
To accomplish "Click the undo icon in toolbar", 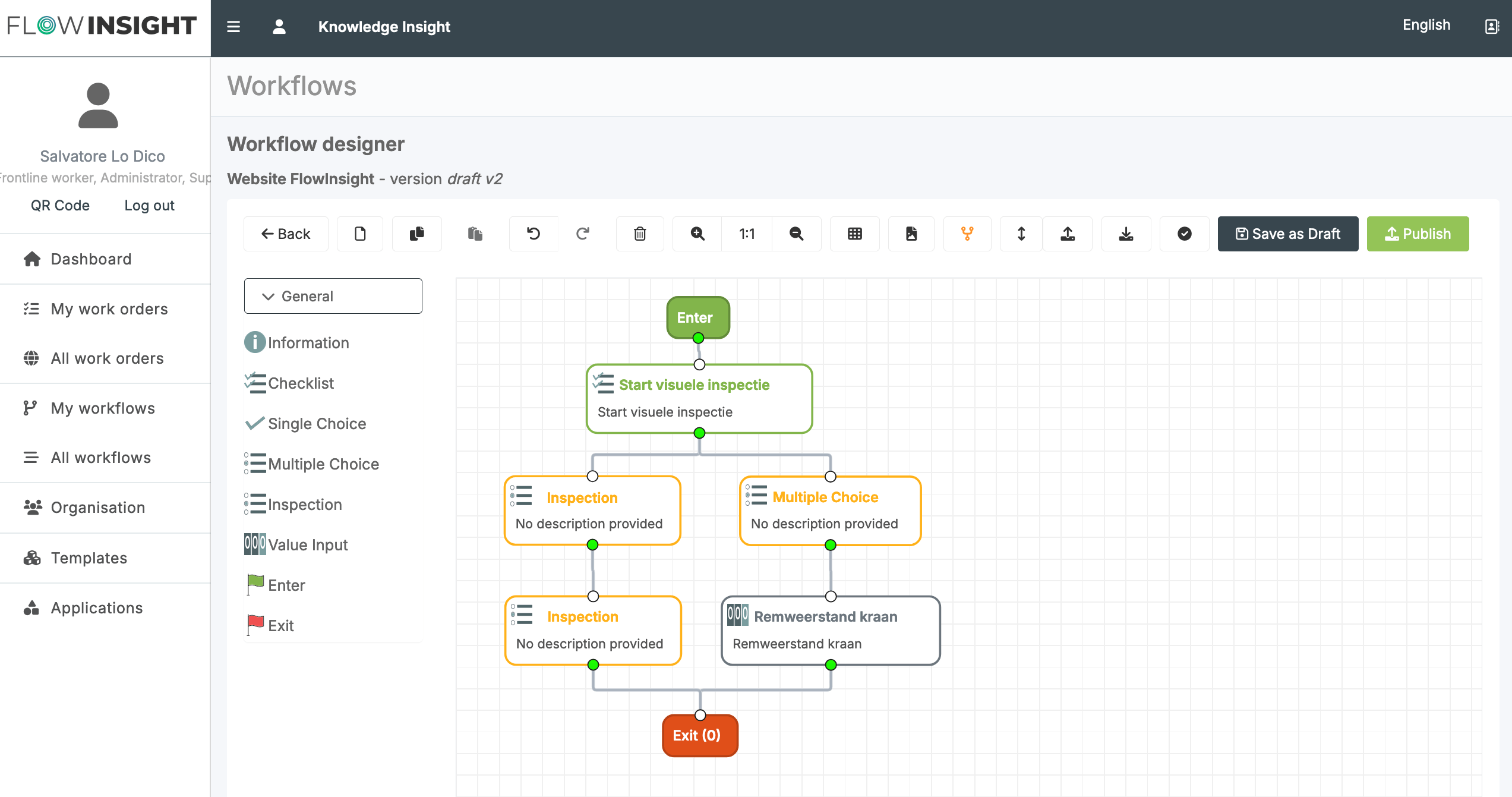I will click(x=533, y=234).
